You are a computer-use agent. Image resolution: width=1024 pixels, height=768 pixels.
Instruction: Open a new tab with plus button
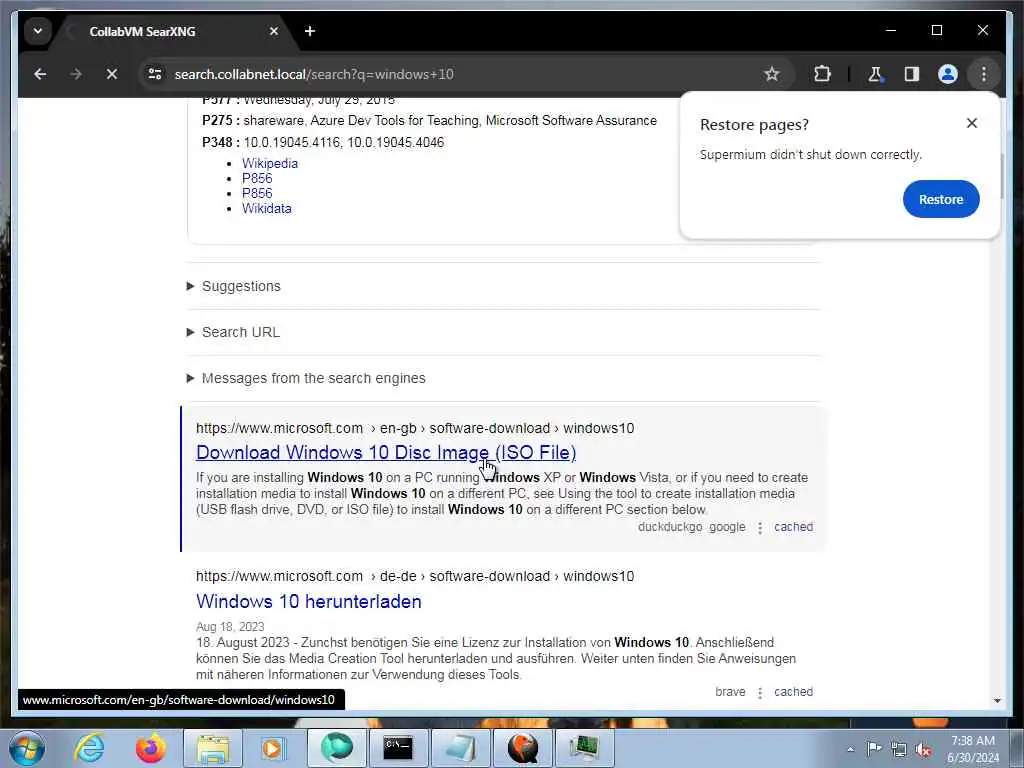[310, 31]
